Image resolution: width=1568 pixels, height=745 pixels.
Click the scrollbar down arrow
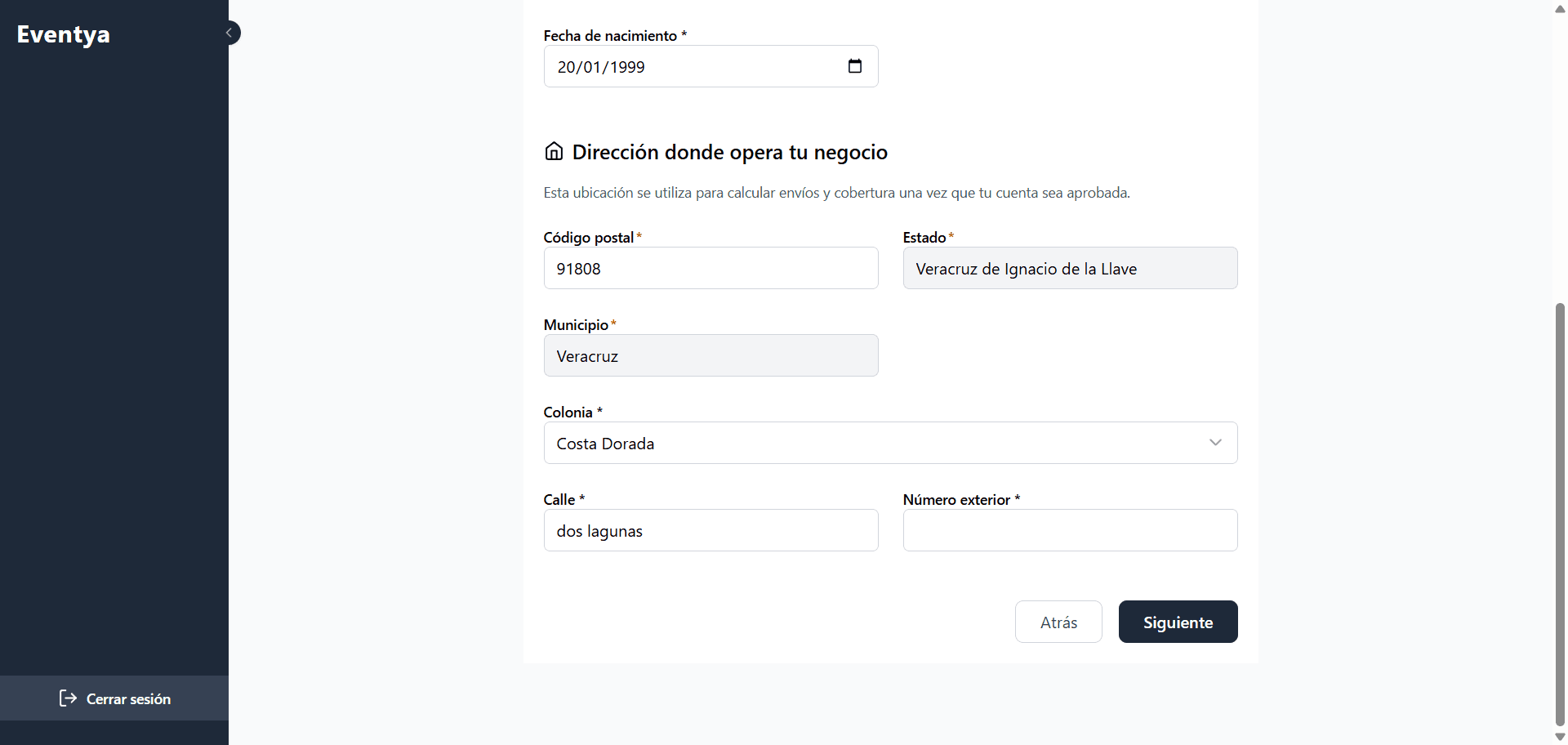1559,736
